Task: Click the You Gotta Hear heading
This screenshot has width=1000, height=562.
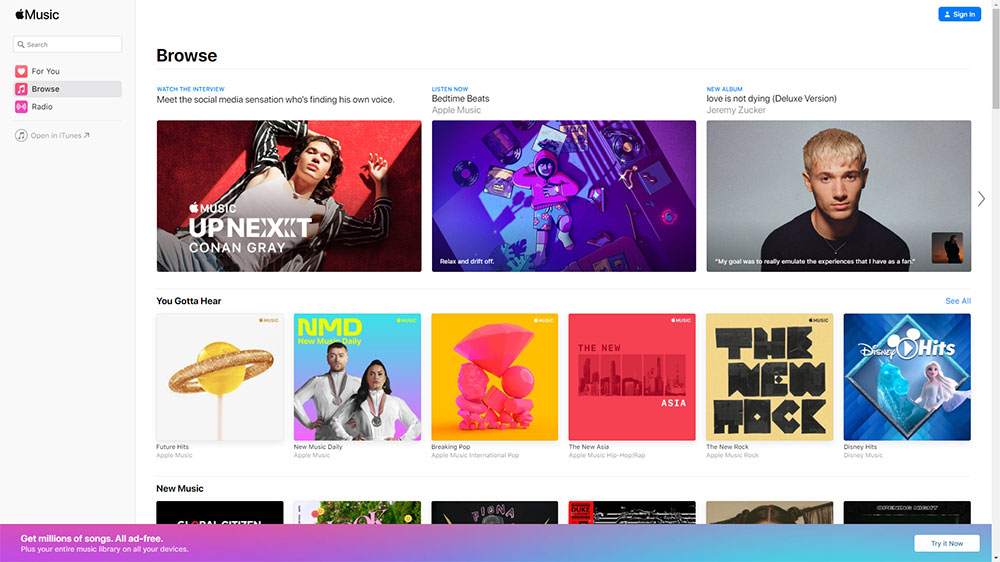Action: coord(189,301)
